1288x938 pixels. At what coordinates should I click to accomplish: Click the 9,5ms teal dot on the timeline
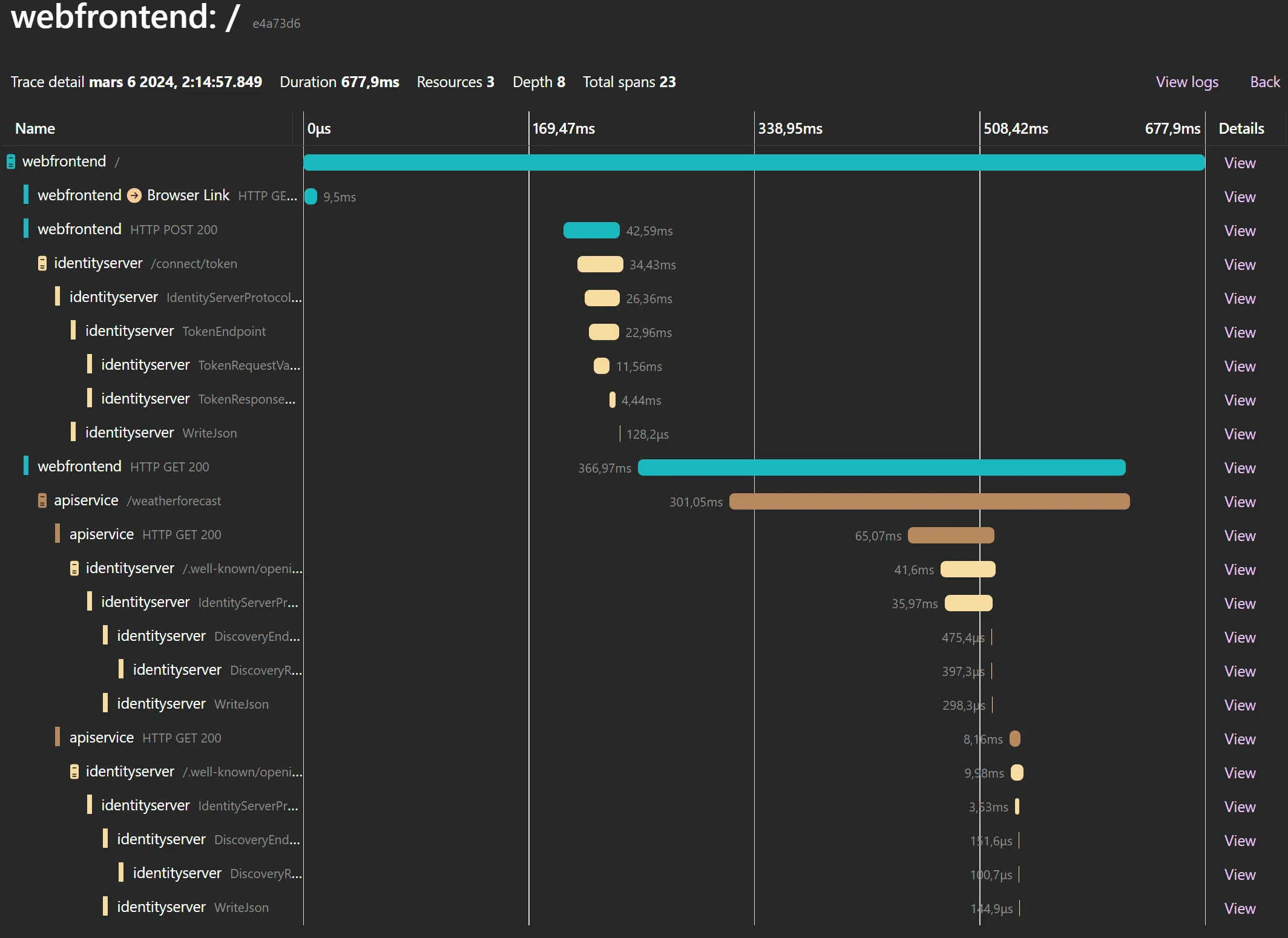click(x=312, y=197)
